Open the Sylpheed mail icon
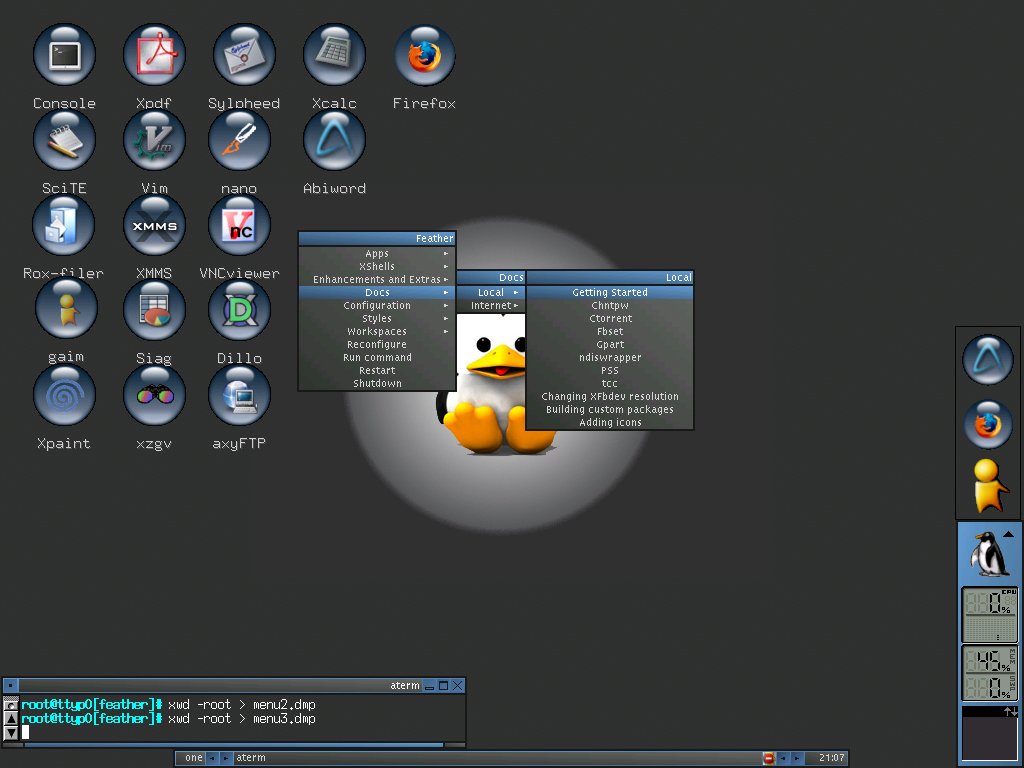The width and height of the screenshot is (1024, 768). click(244, 56)
